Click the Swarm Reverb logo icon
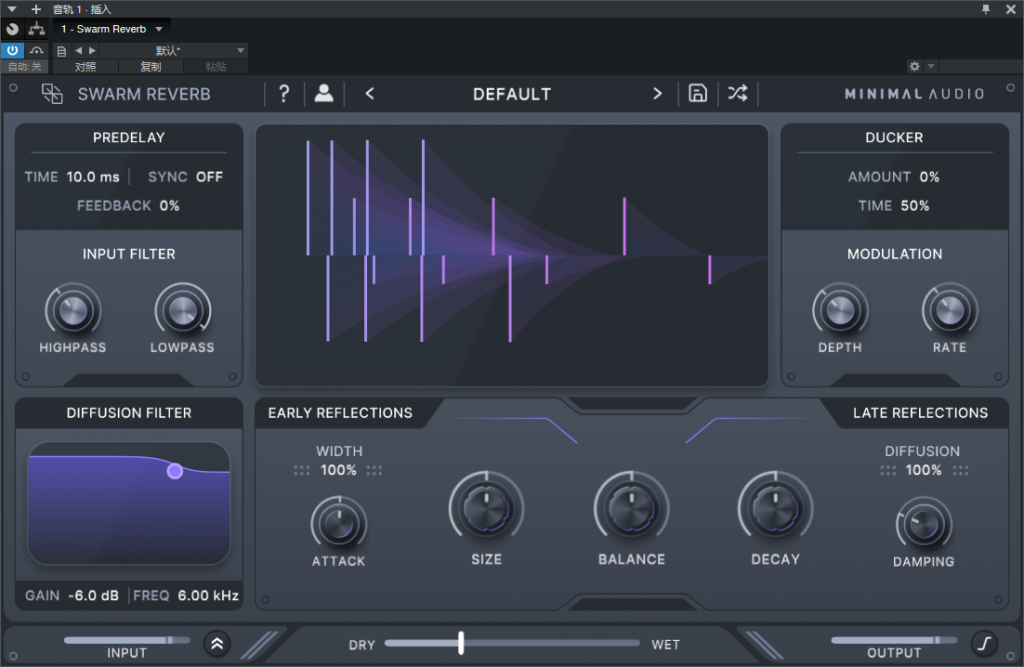Screen dimensions: 1024x667 pos(52,94)
